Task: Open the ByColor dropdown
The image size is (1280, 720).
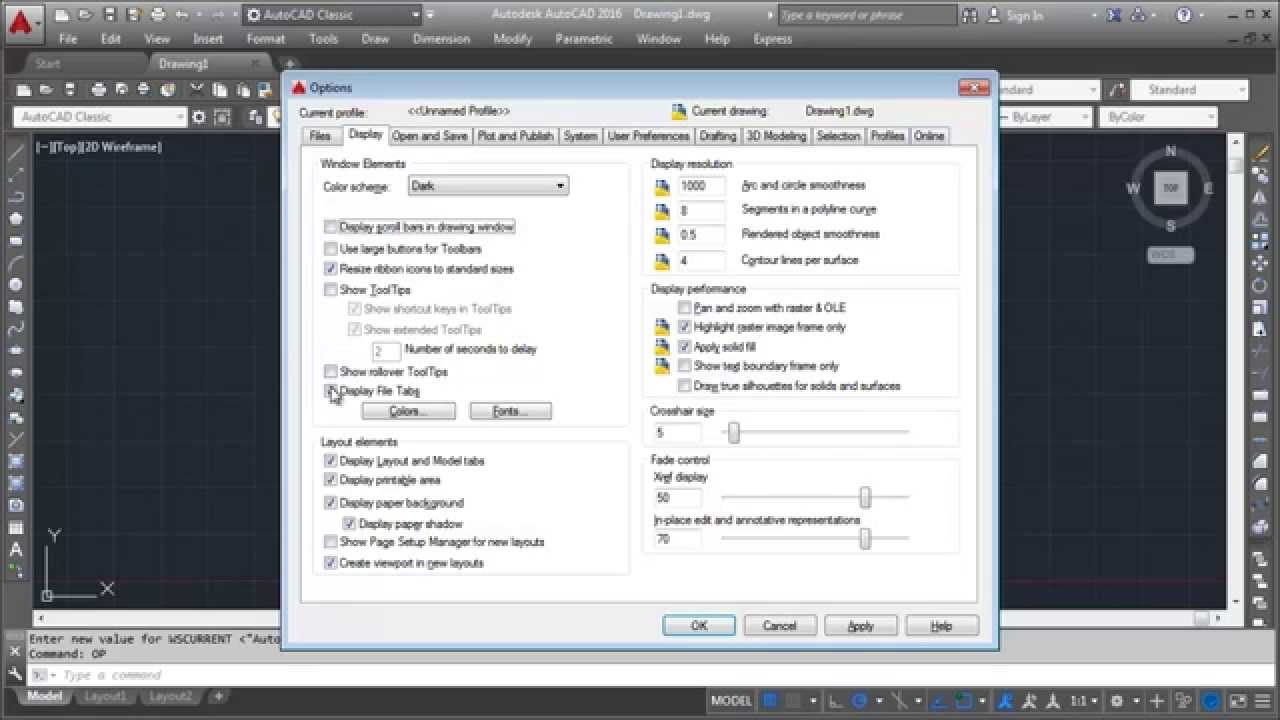Action: coord(1158,117)
